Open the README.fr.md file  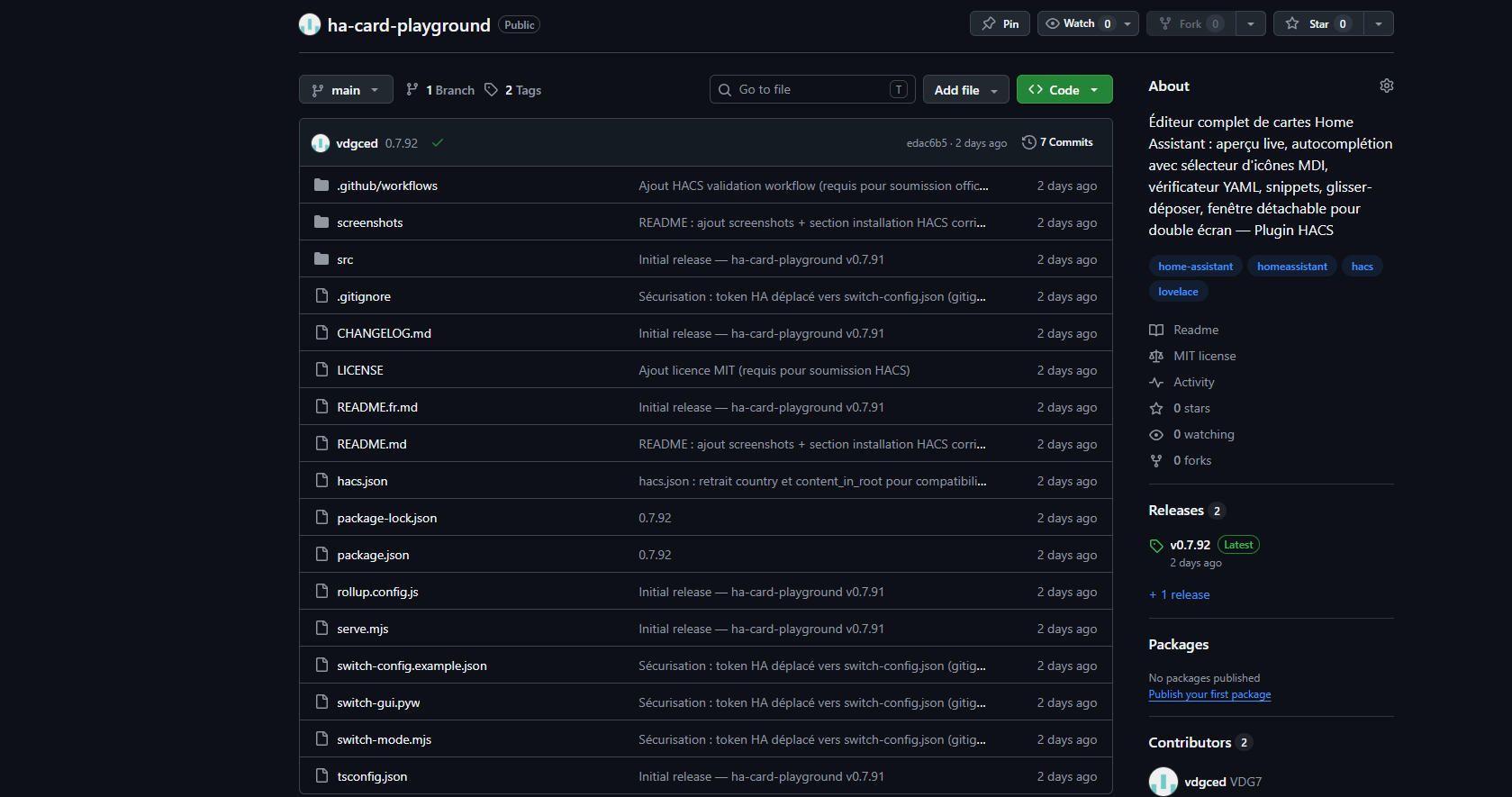(x=377, y=407)
